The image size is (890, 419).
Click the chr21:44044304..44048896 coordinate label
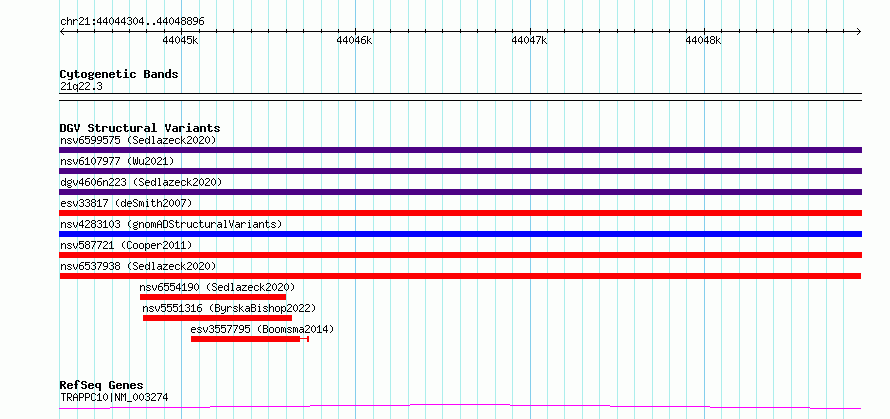coord(132,21)
